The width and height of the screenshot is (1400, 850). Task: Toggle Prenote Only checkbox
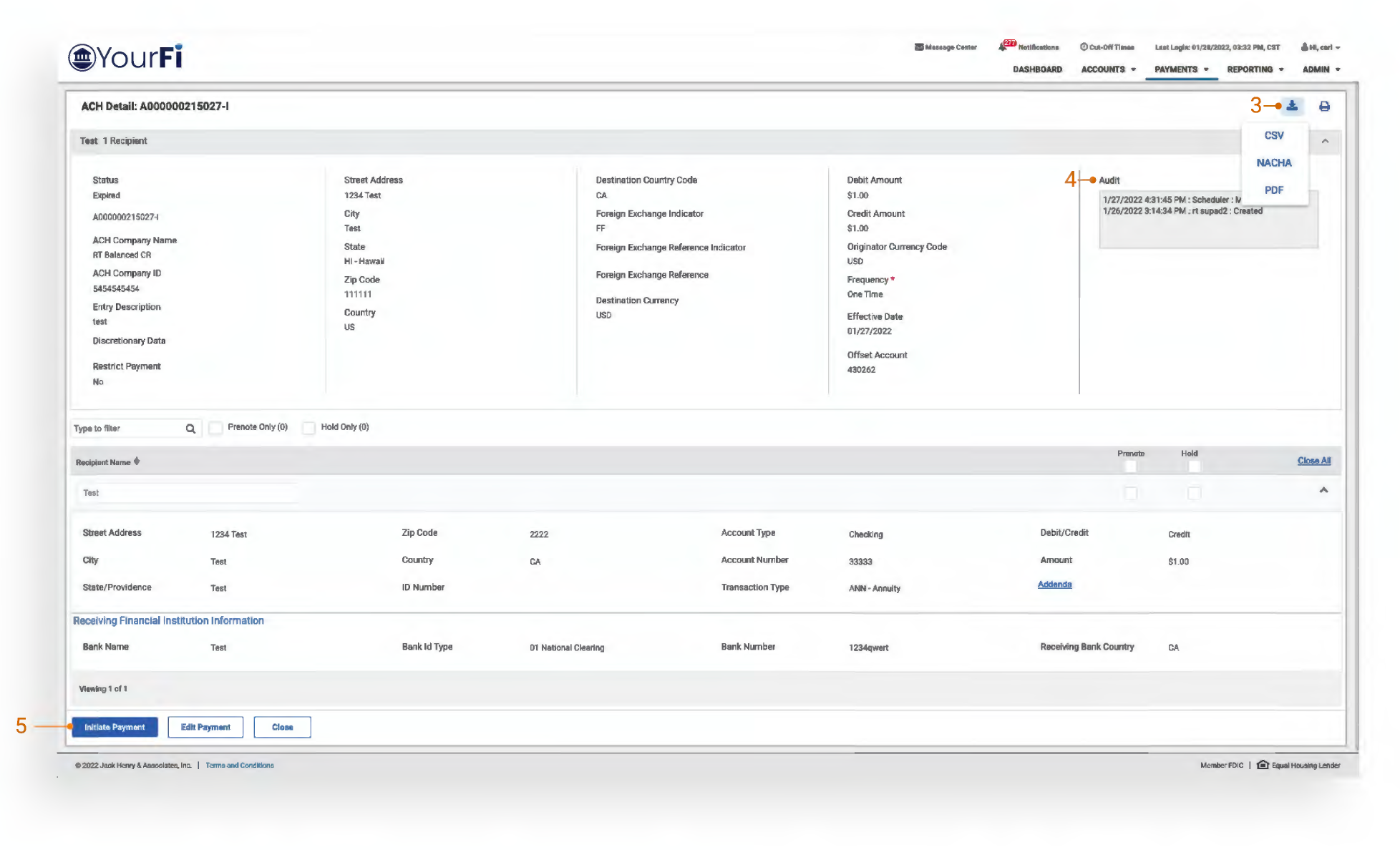tap(216, 428)
